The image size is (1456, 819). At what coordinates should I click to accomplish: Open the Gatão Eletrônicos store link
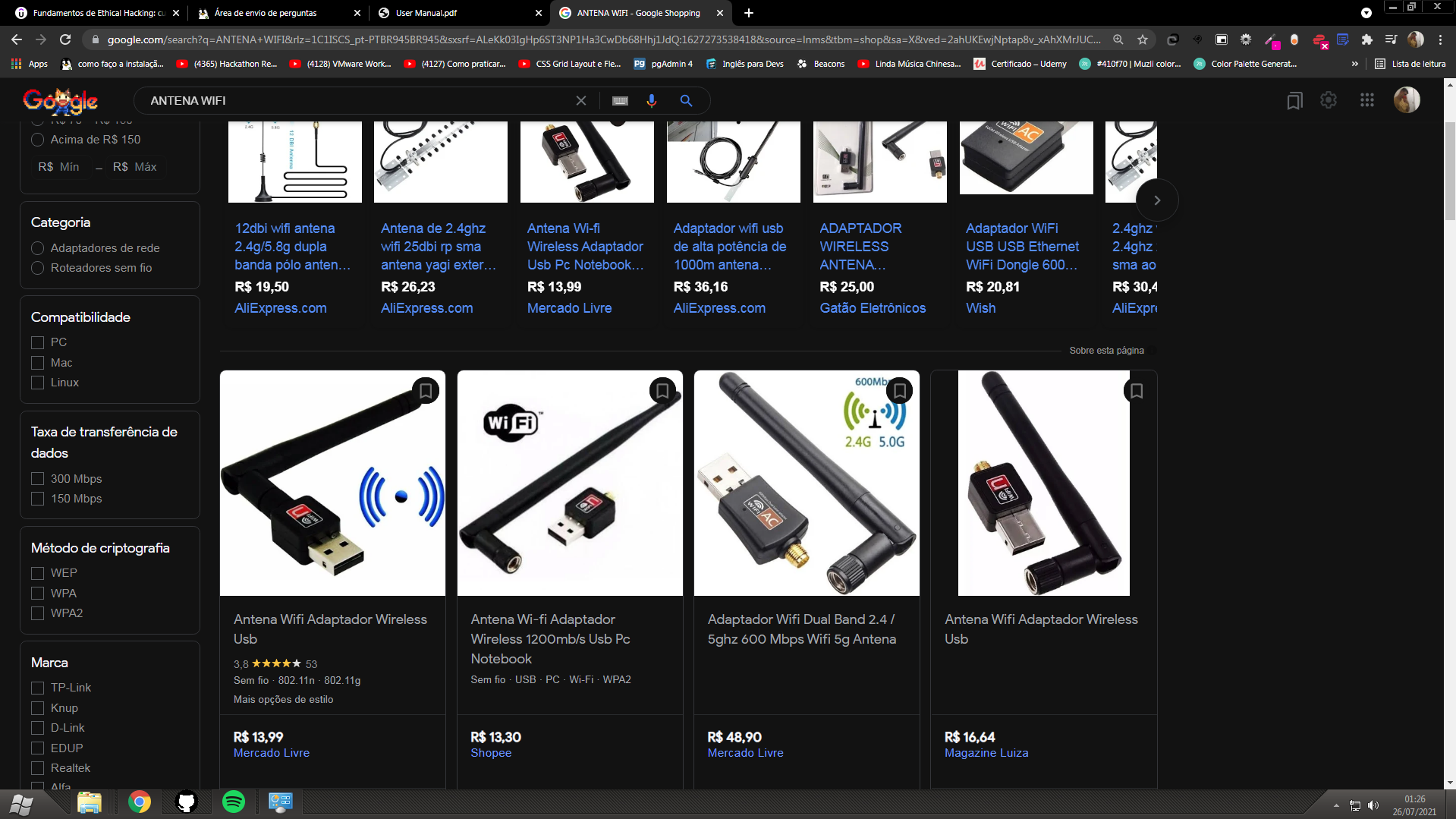(873, 308)
